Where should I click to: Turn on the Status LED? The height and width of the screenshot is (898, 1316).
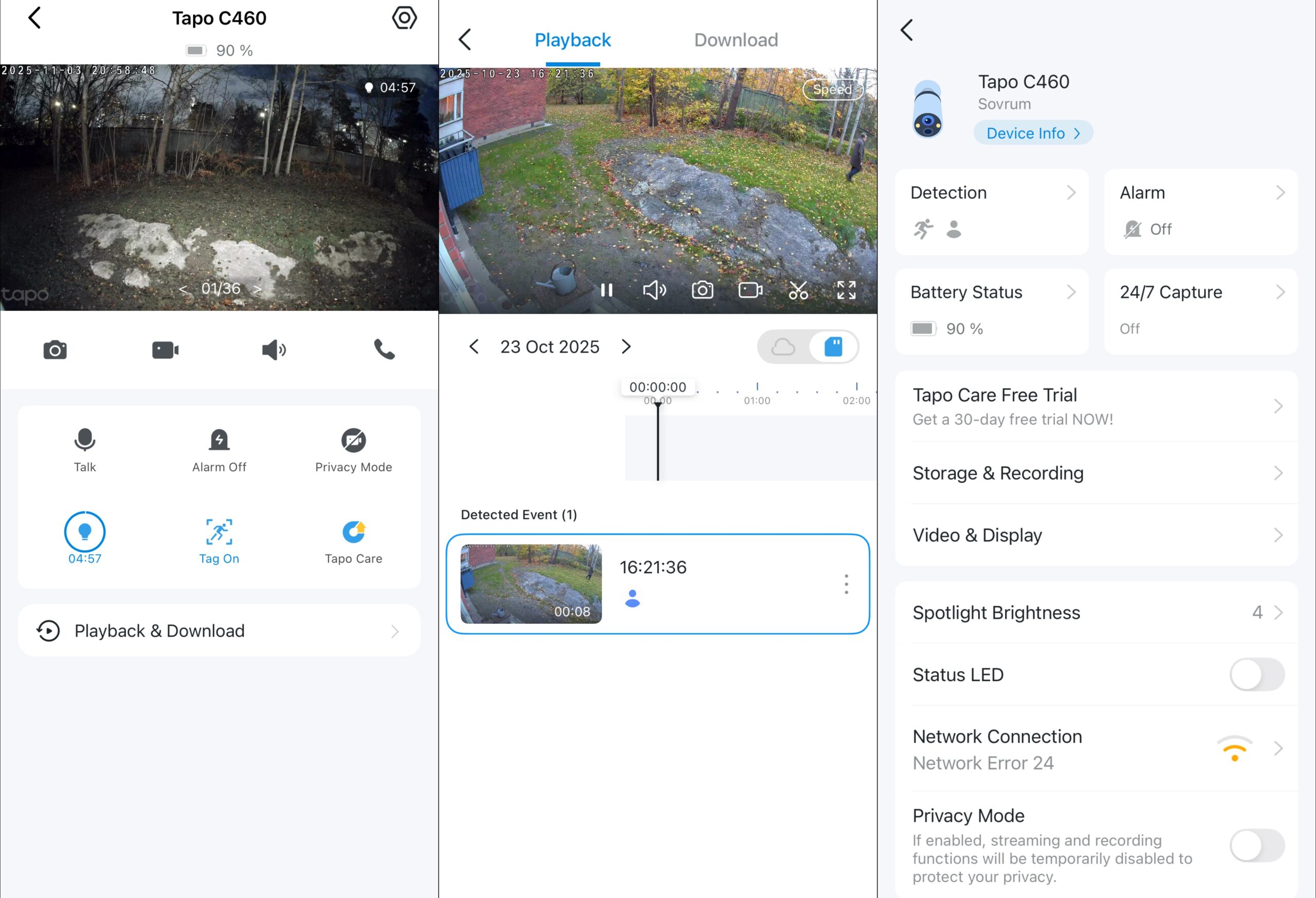click(x=1258, y=674)
